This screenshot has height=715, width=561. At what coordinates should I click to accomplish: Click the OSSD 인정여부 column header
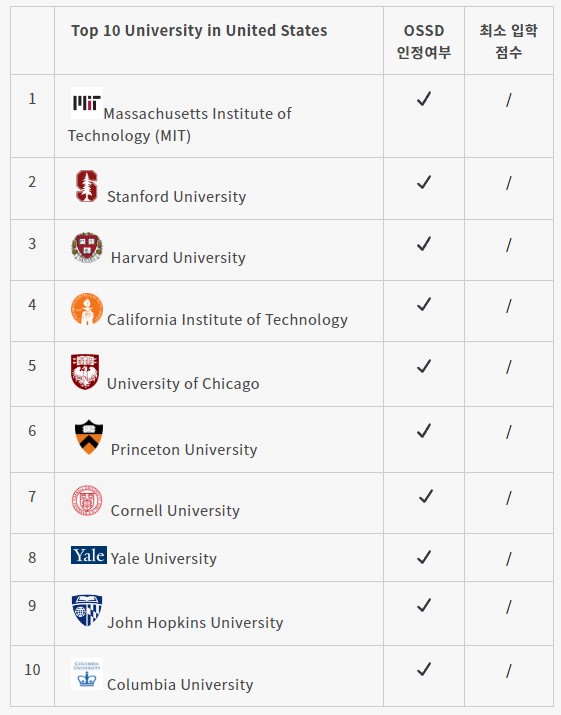pos(424,41)
